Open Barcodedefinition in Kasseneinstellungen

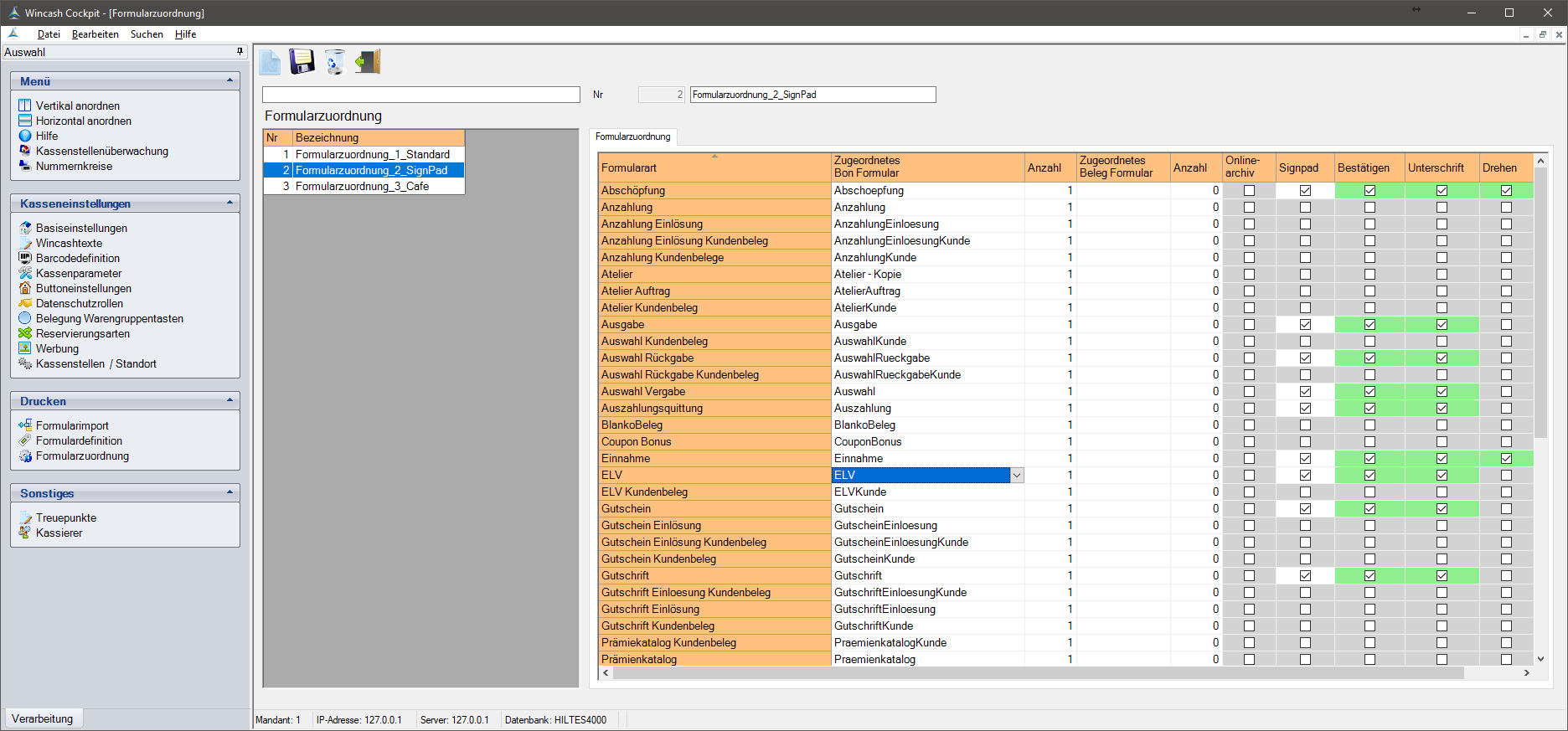77,258
